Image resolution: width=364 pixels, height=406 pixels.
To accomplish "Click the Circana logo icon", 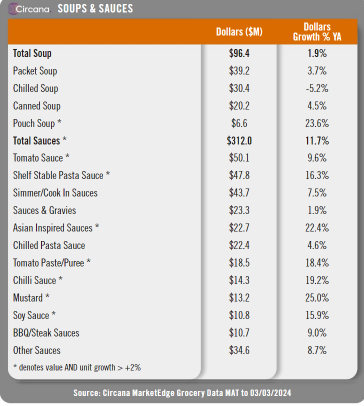I will (13, 9).
